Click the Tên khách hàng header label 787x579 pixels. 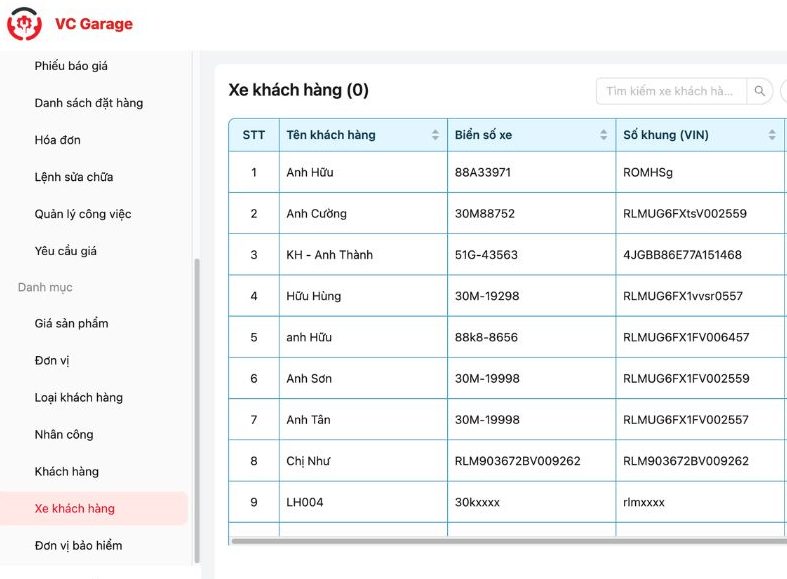pyautogui.click(x=331, y=135)
